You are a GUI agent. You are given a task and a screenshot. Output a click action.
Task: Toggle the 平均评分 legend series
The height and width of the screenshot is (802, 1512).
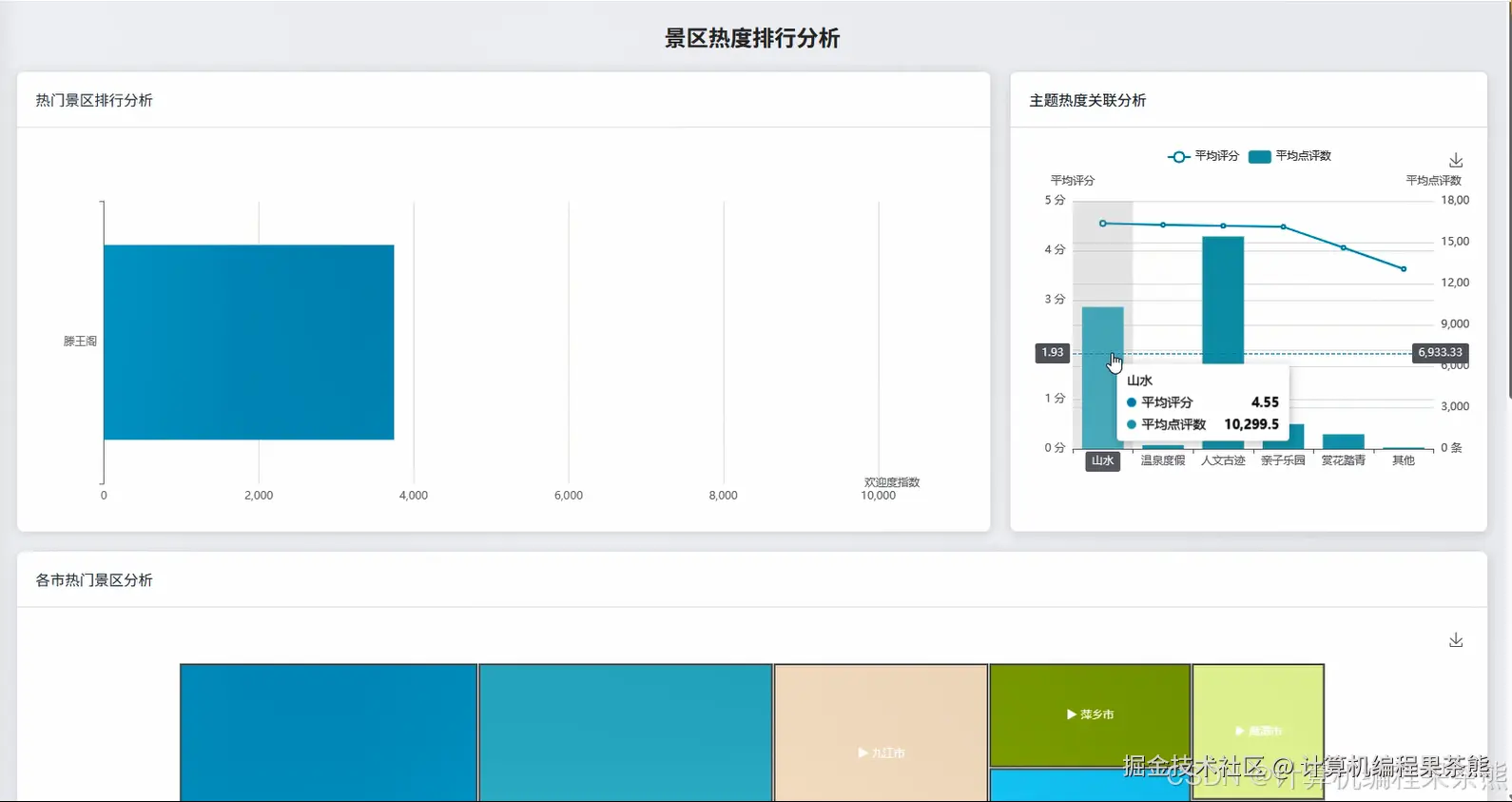1203,156
